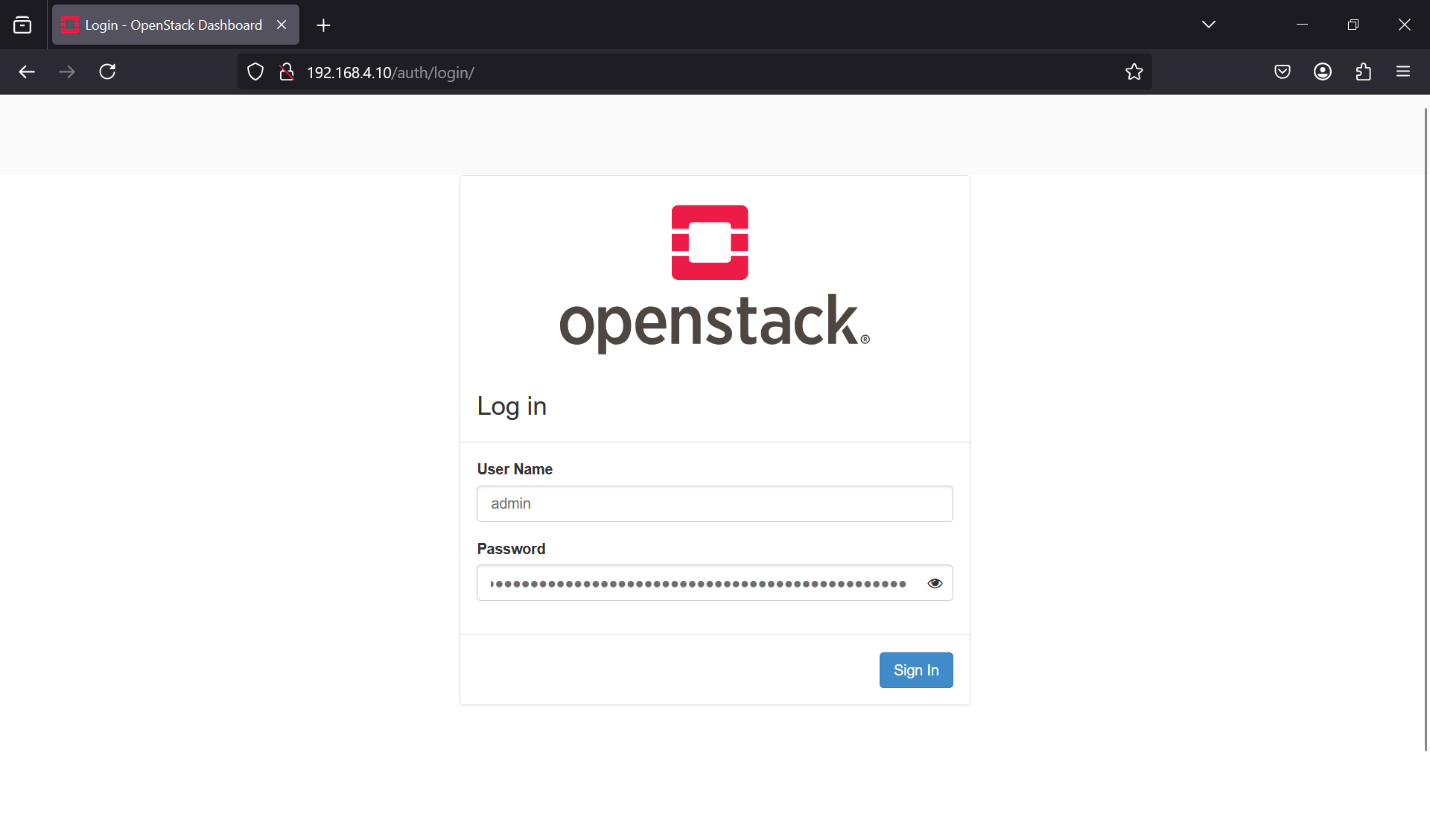
Task: Click the Password input field
Action: [715, 583]
